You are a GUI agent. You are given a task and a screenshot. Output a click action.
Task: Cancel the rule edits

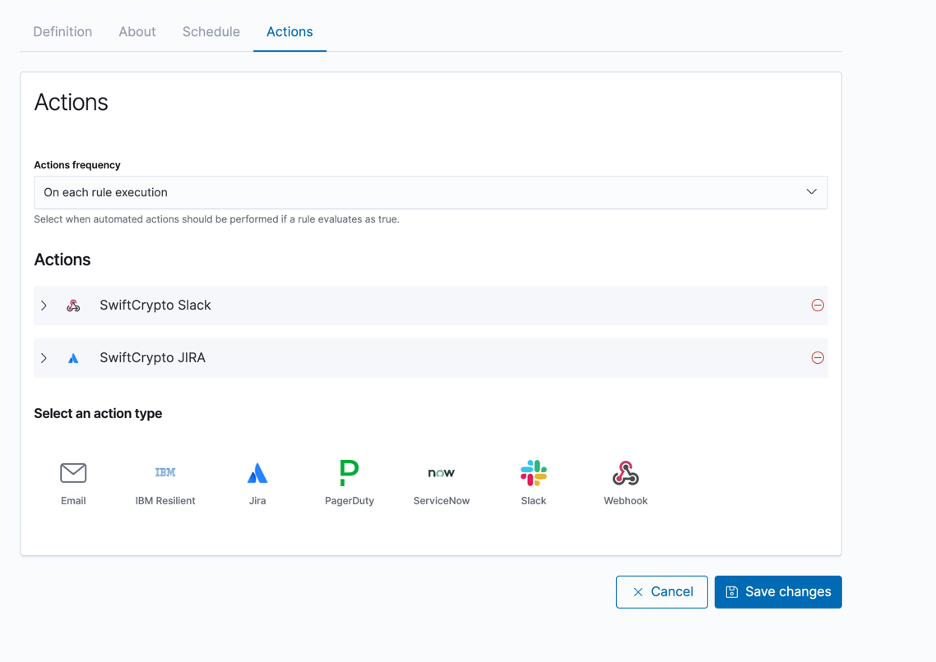point(662,592)
